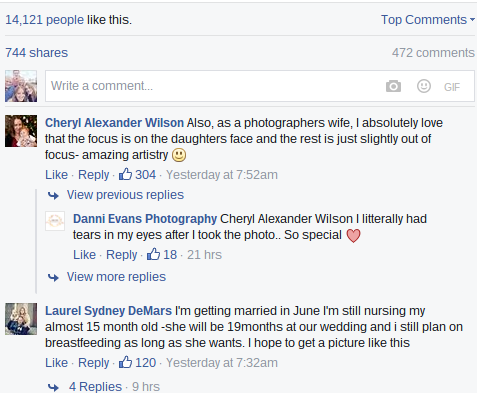Like Cheryl Alexander Wilson's comment
This screenshot has width=477, height=393.
click(56, 175)
